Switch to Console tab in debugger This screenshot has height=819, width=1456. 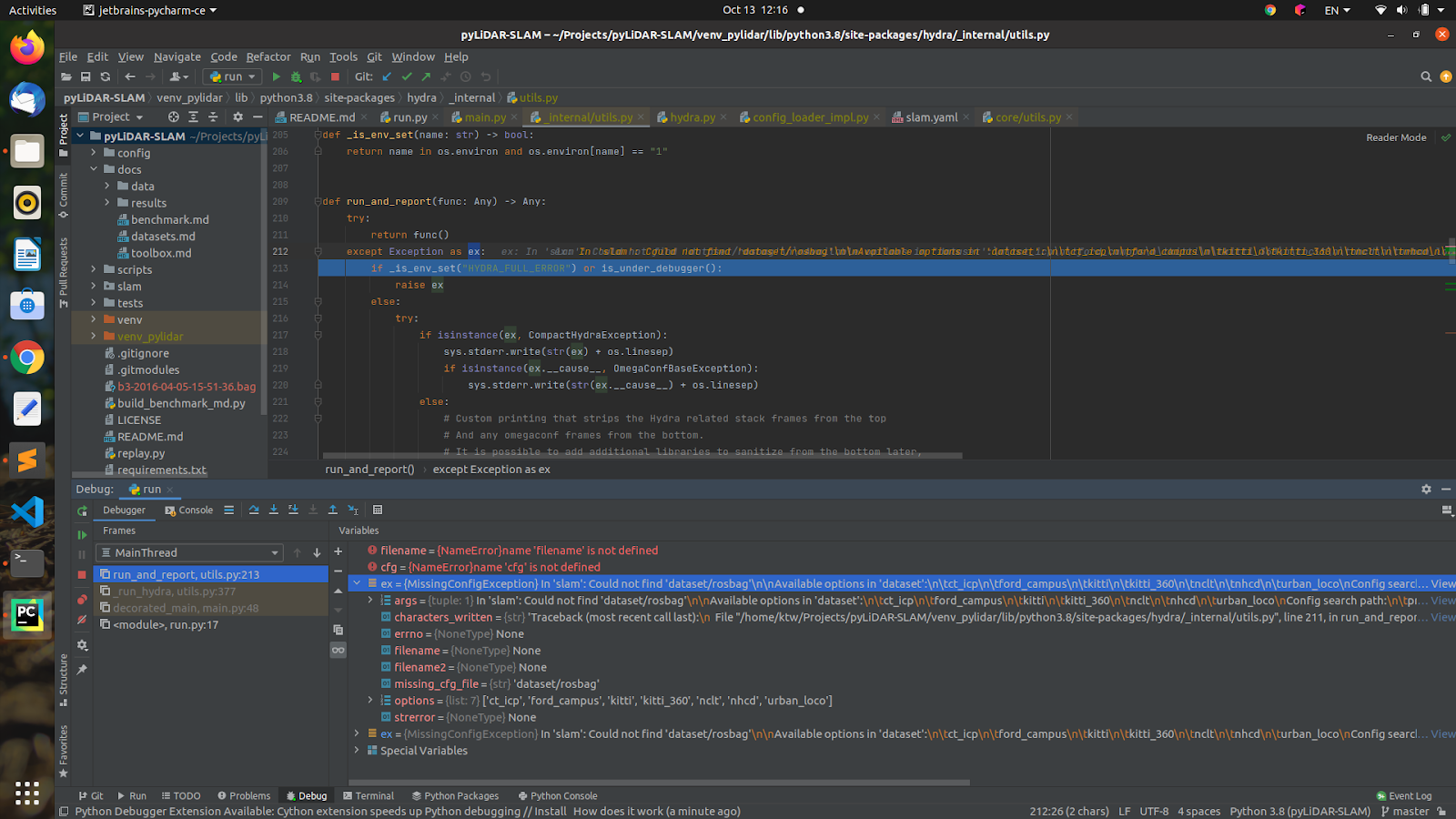tap(188, 511)
